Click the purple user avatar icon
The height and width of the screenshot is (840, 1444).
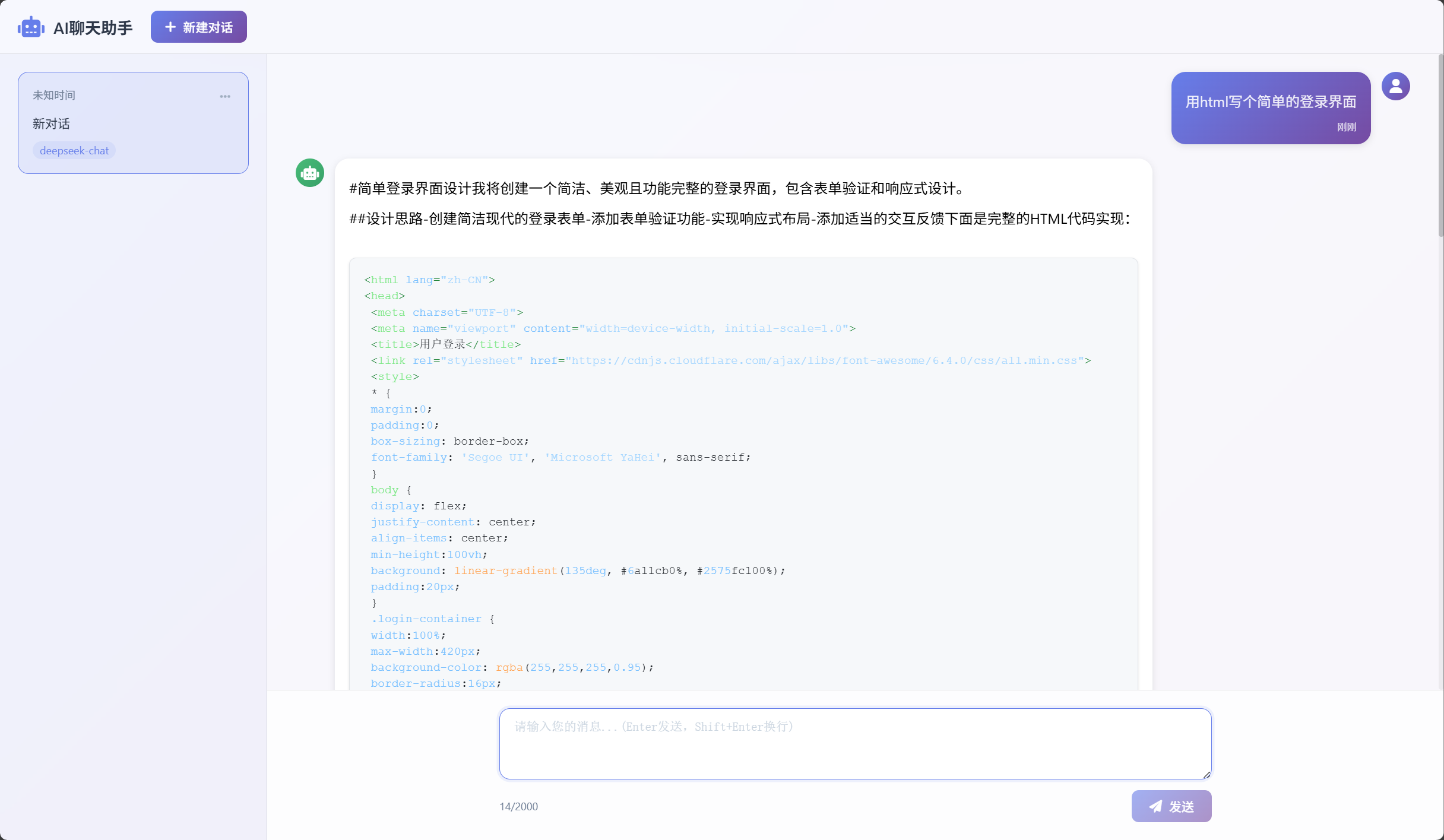tap(1395, 87)
